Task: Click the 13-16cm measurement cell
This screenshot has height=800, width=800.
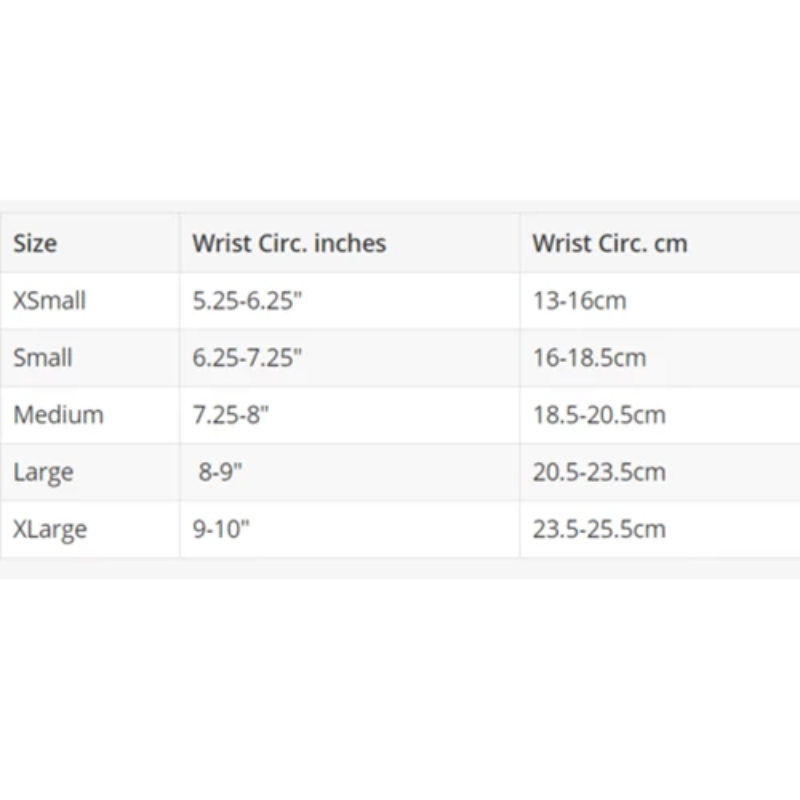Action: tap(579, 300)
